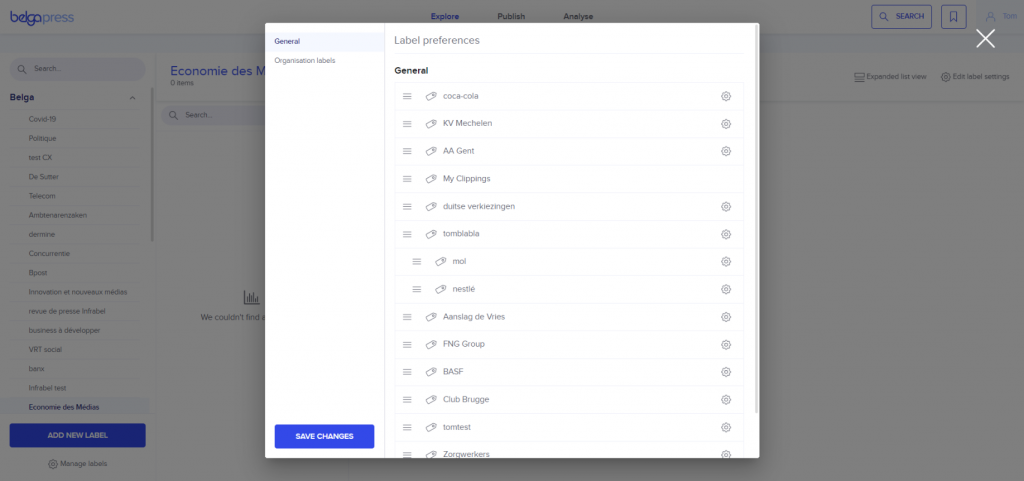Open settings gear for tomtest label

pos(726,427)
